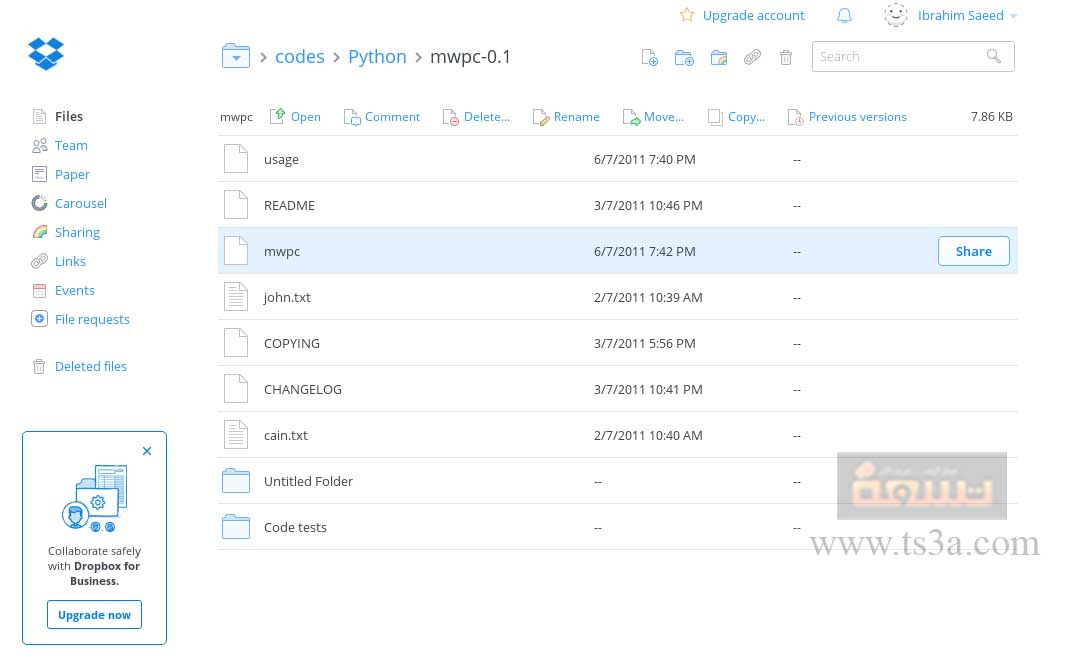Open Sharing in the sidebar

[77, 232]
